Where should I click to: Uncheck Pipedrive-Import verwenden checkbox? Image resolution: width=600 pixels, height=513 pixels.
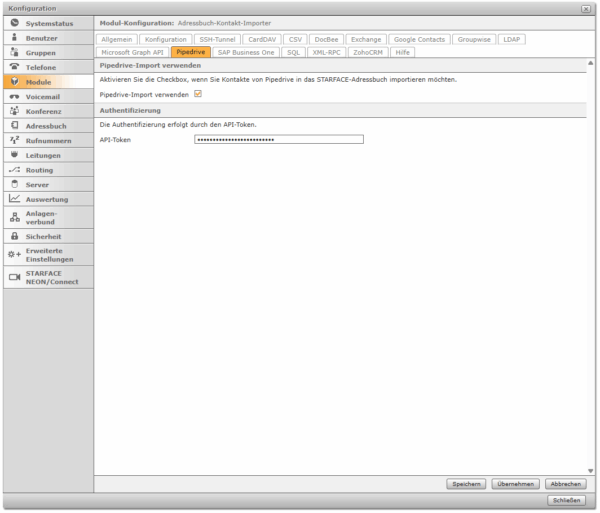tap(198, 94)
